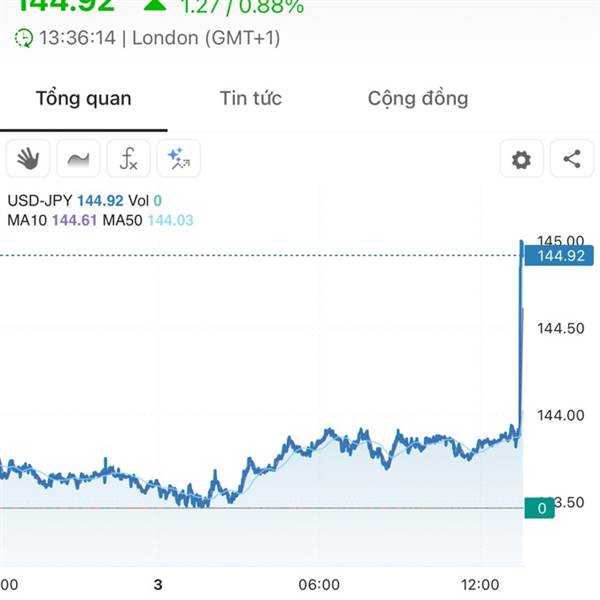The height and width of the screenshot is (600, 600).
Task: Click the 144.92 current price label
Action: point(559,256)
